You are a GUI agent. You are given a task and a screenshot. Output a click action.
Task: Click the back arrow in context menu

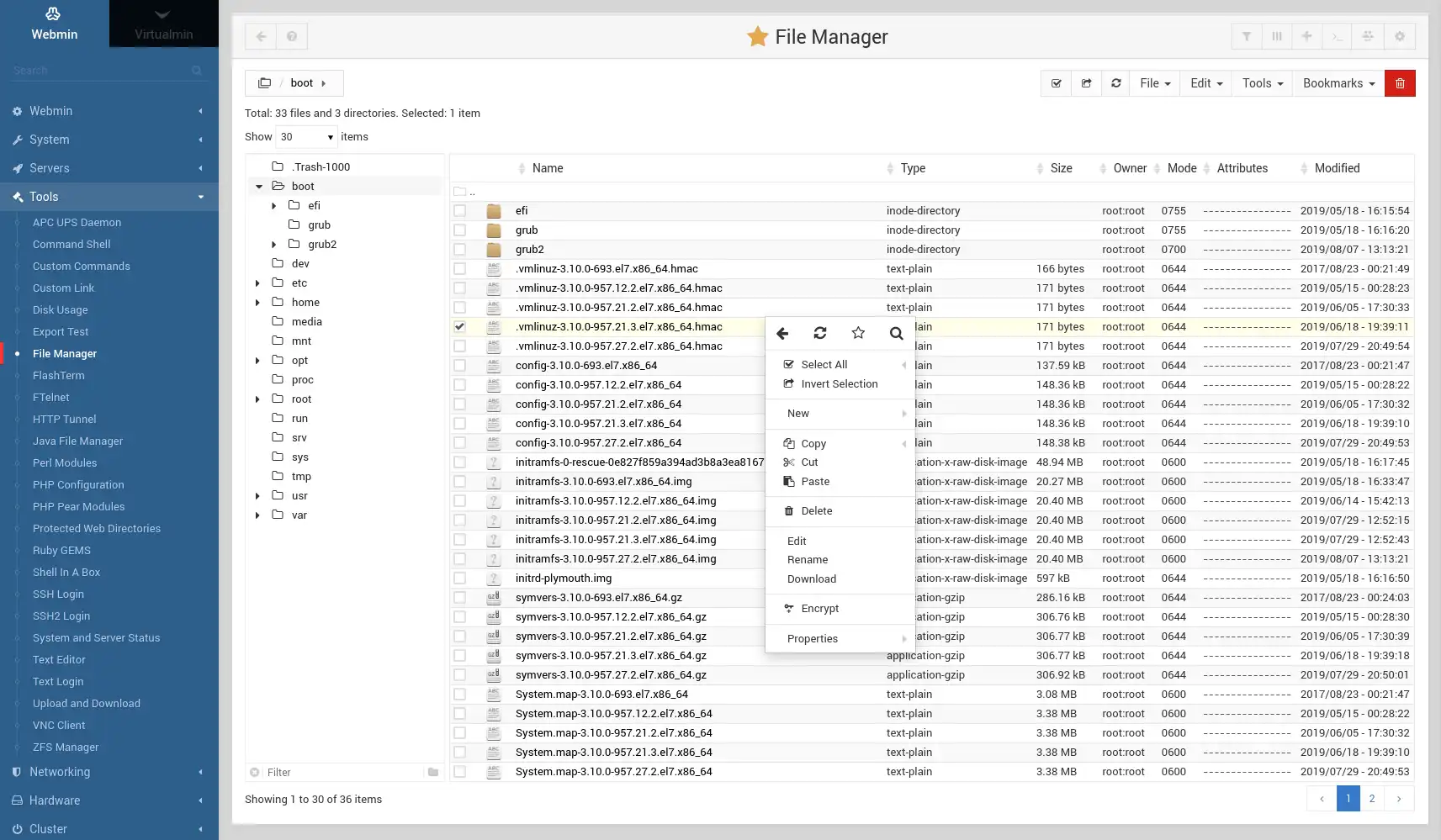pyautogui.click(x=782, y=333)
